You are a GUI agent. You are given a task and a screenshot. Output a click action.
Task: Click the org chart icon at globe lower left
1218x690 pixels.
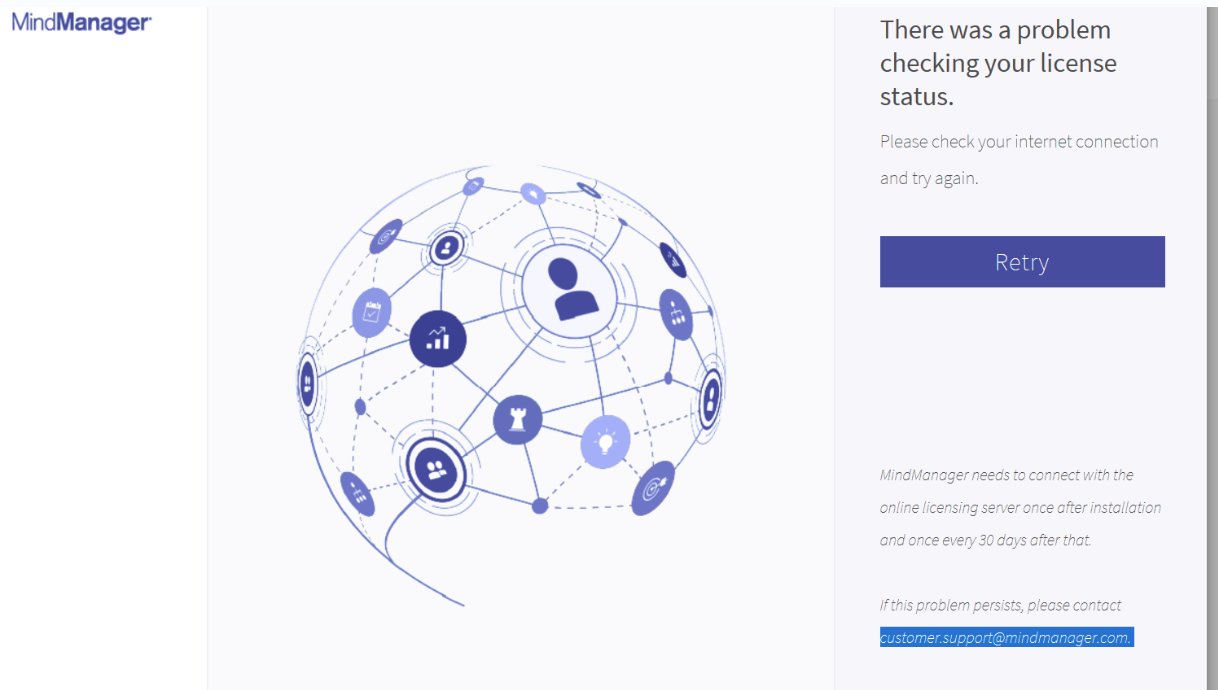tap(358, 493)
